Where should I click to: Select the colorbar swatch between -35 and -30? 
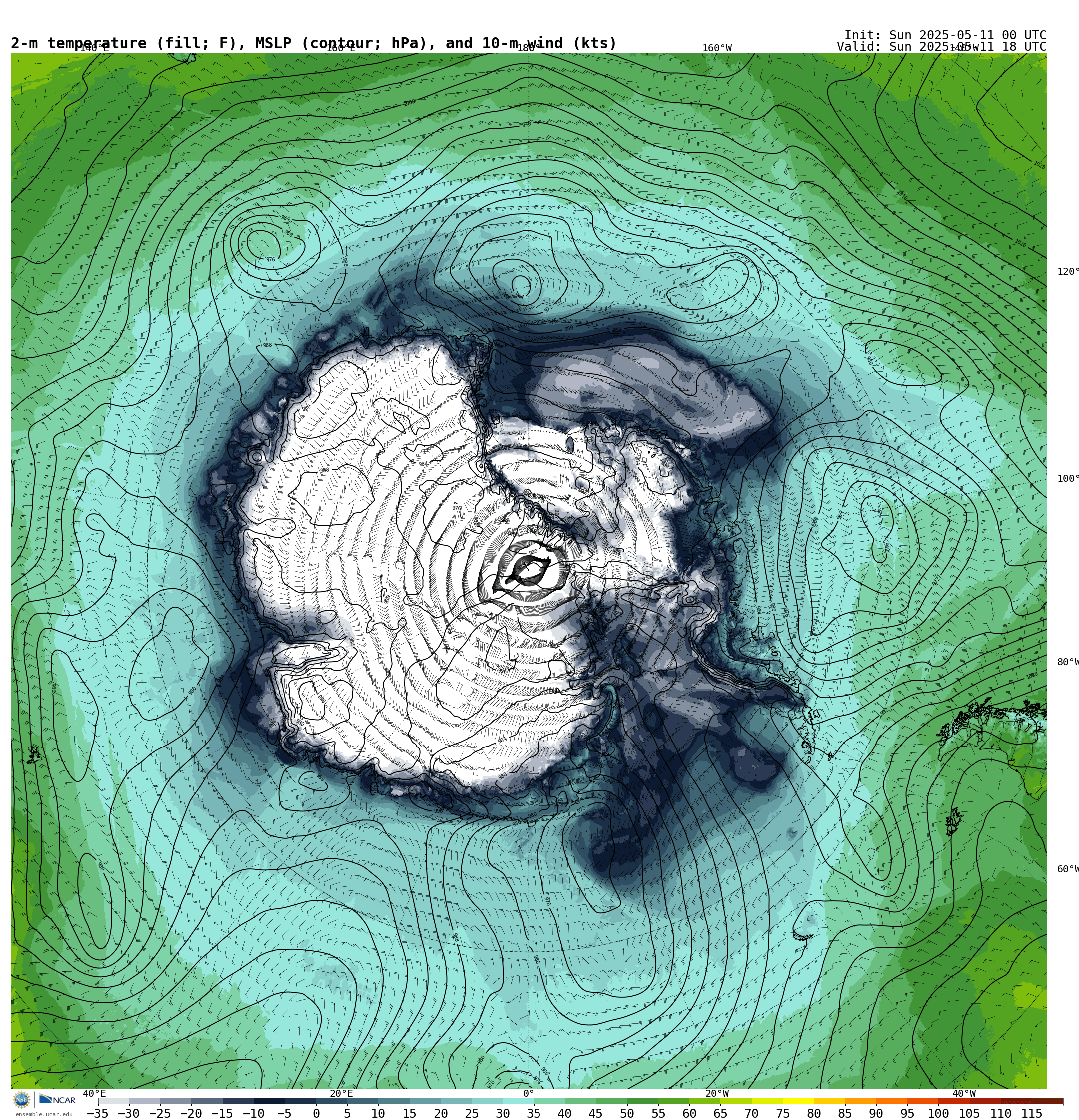pos(114,1101)
